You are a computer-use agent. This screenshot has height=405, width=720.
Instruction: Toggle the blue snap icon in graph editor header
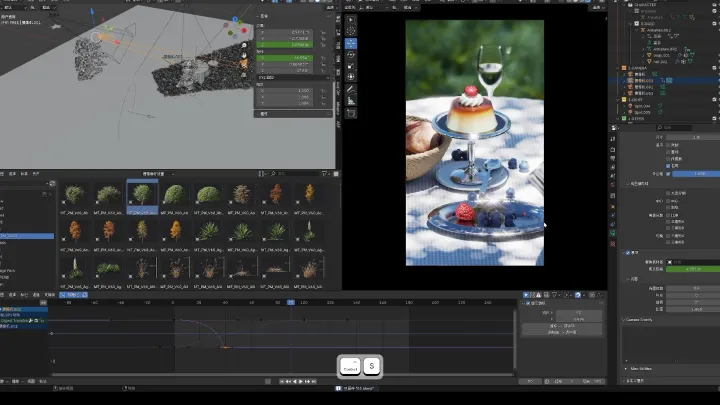pos(578,295)
